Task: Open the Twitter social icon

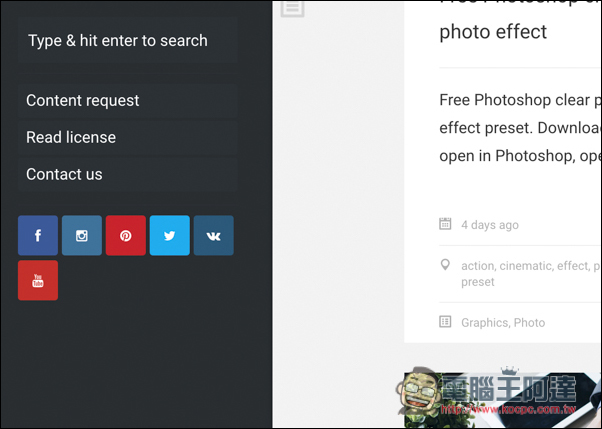Action: (170, 235)
